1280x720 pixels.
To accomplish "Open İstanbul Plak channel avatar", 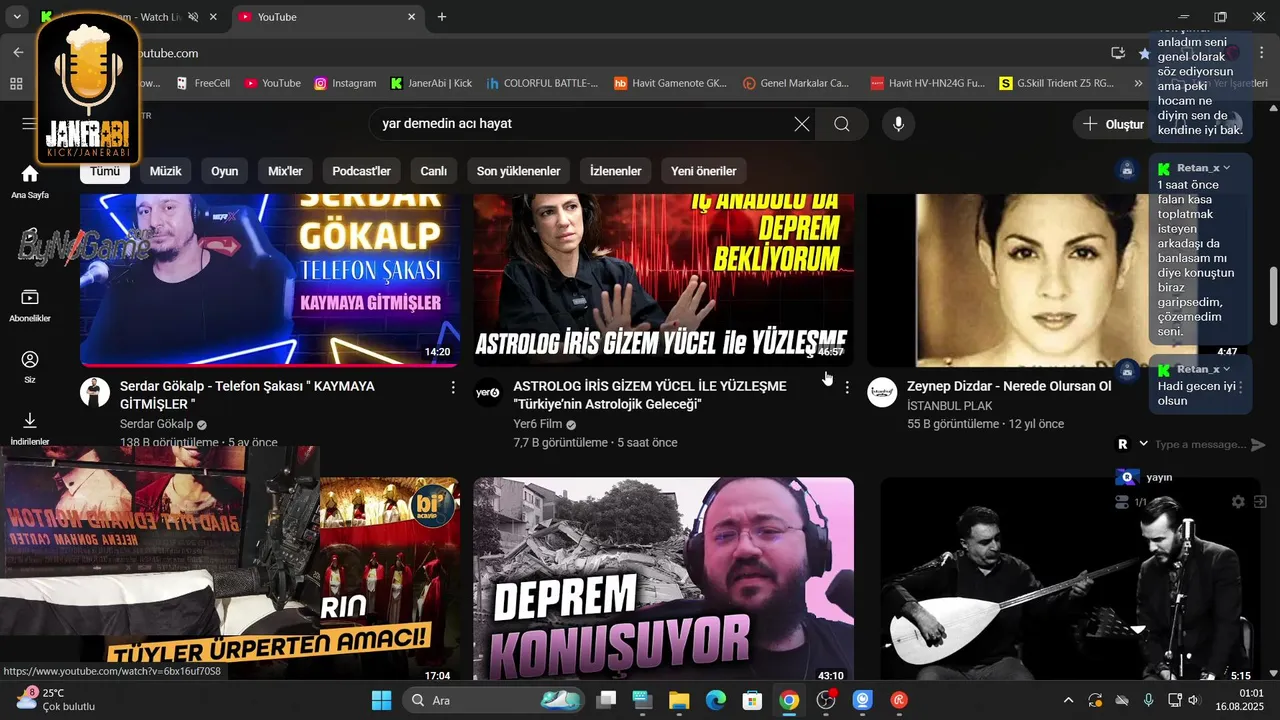I will point(882,392).
